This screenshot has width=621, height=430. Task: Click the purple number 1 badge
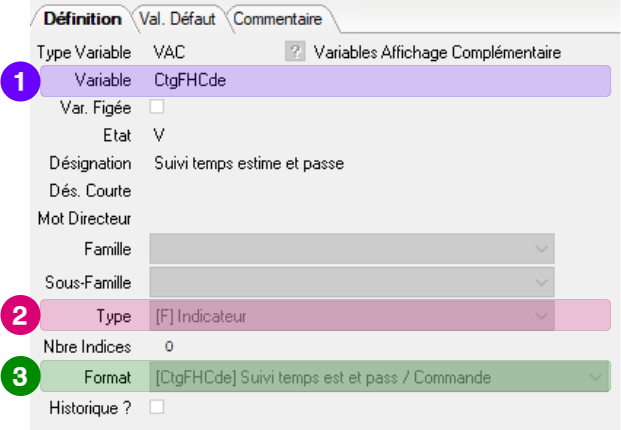tap(18, 80)
